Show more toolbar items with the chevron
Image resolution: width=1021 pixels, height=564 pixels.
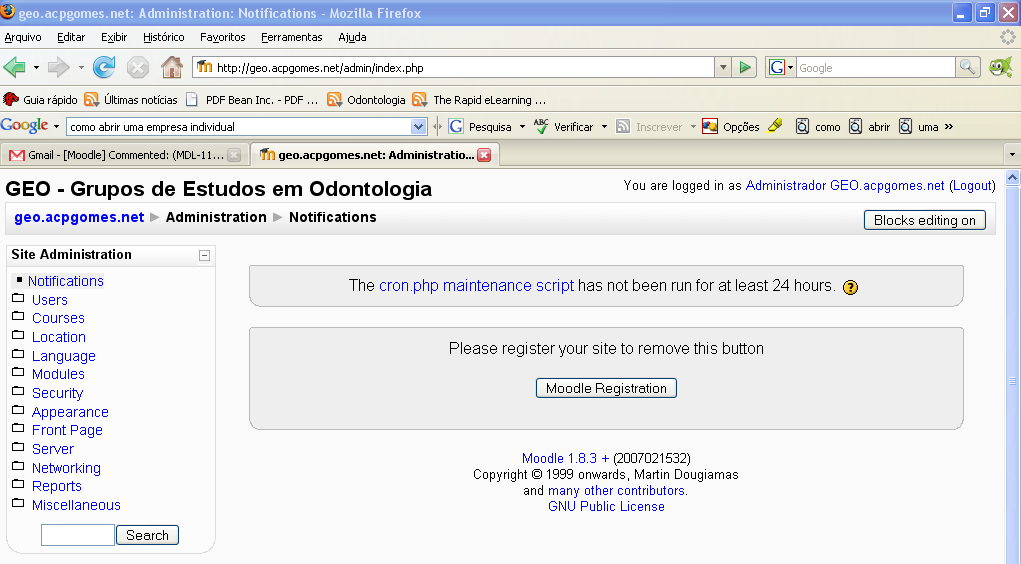pos(949,126)
